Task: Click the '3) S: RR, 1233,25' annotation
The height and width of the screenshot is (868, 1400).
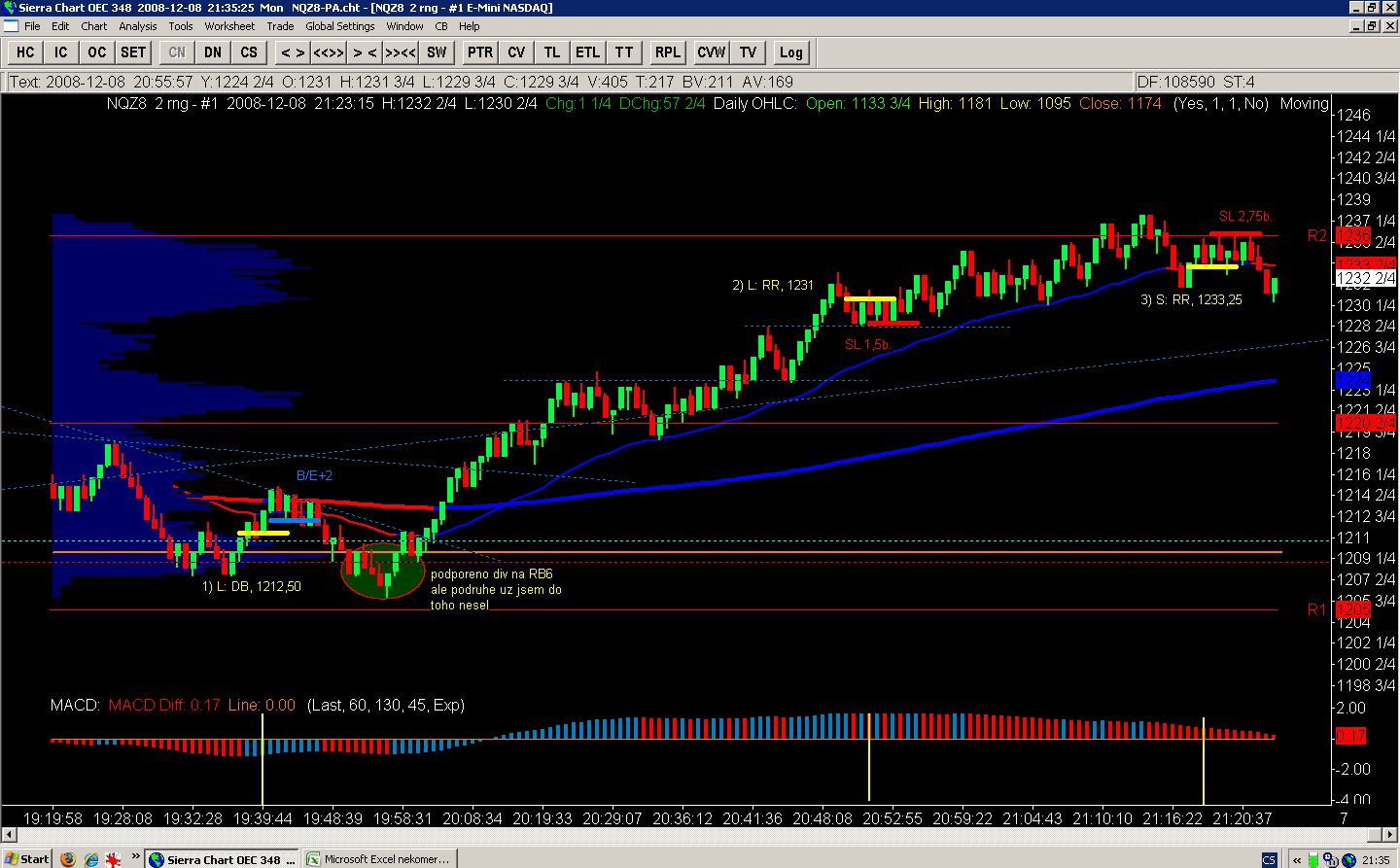Action: click(x=1191, y=300)
